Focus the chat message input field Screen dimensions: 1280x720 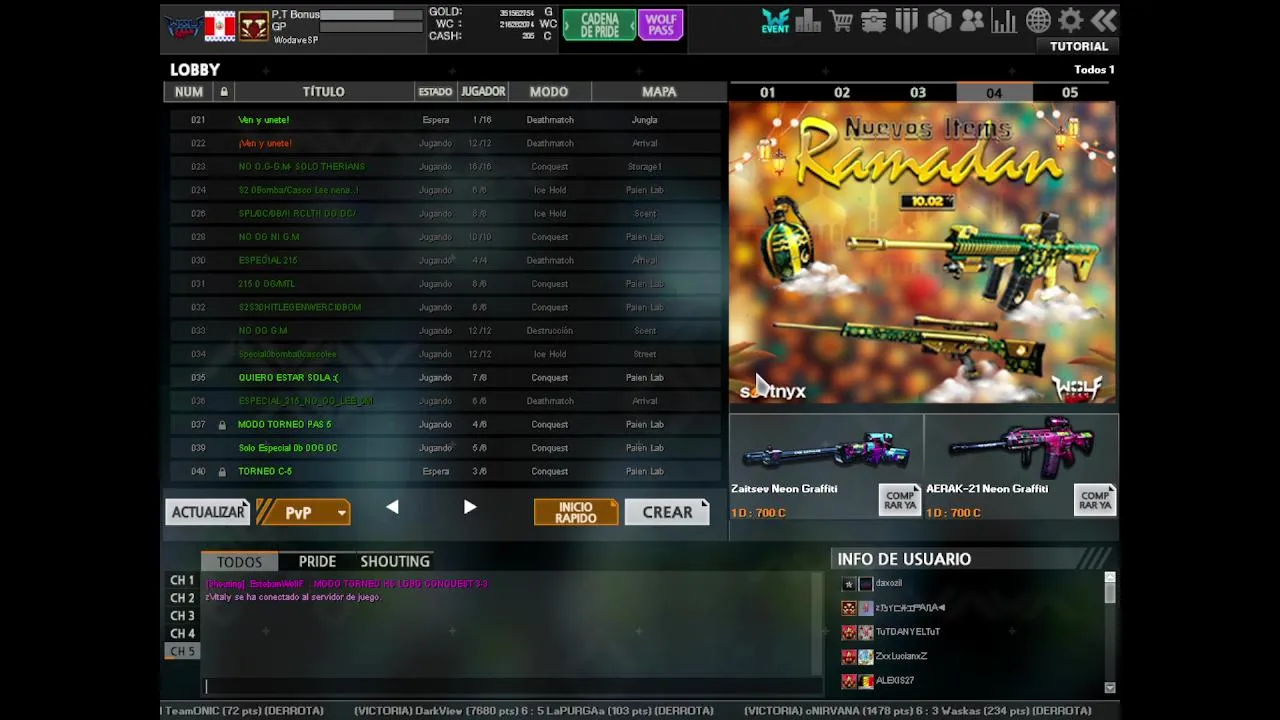coord(512,686)
